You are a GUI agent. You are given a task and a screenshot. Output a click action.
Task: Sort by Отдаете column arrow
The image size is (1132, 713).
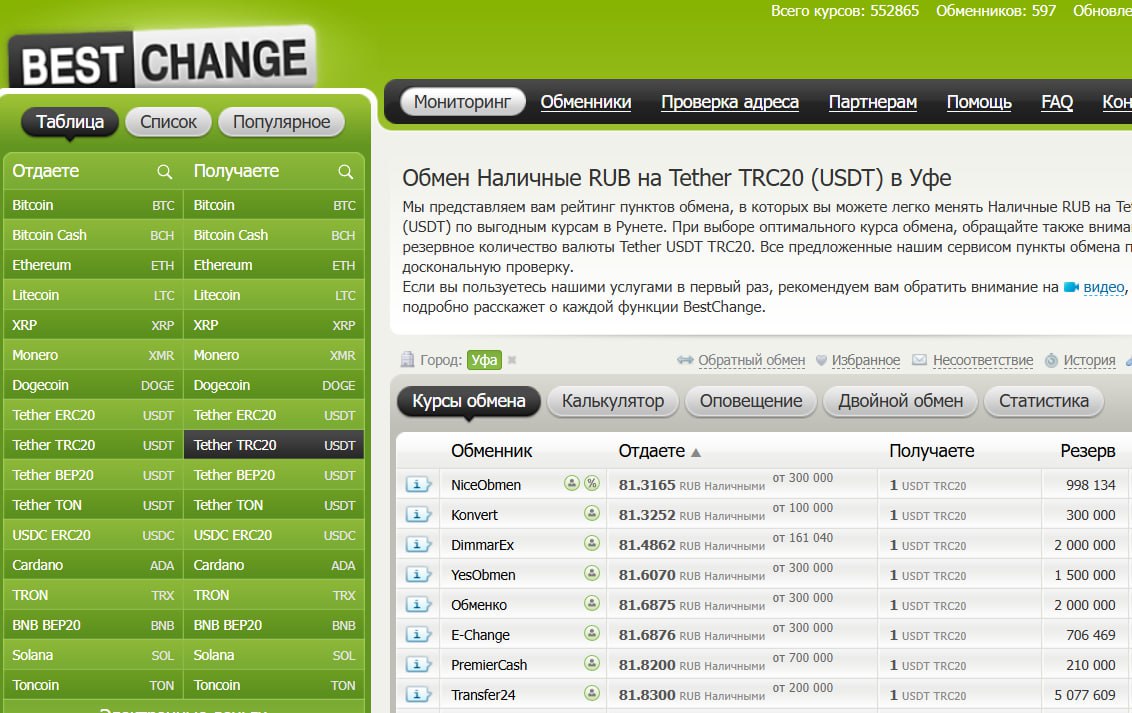pos(696,452)
